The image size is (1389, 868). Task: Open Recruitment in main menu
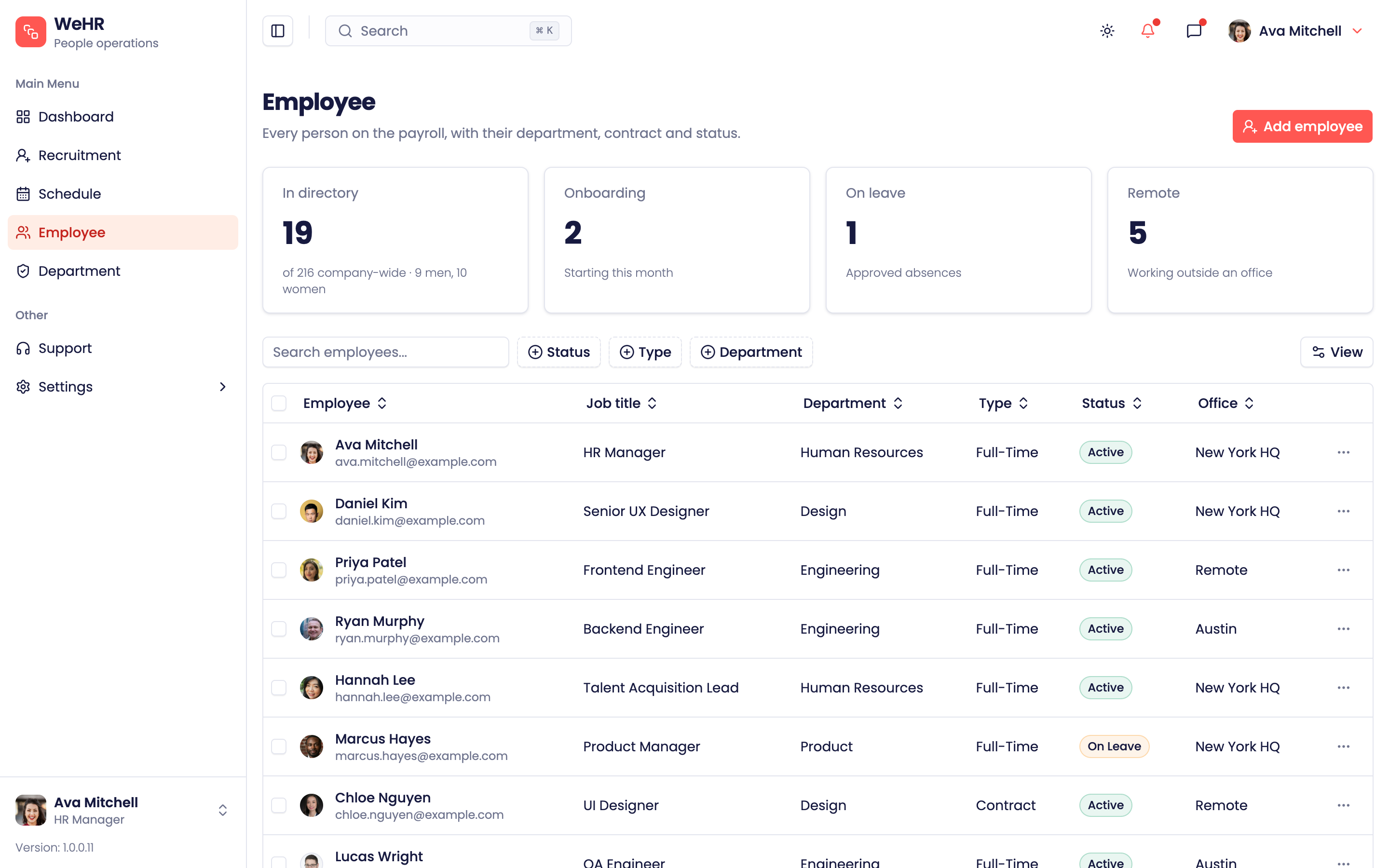pyautogui.click(x=123, y=155)
